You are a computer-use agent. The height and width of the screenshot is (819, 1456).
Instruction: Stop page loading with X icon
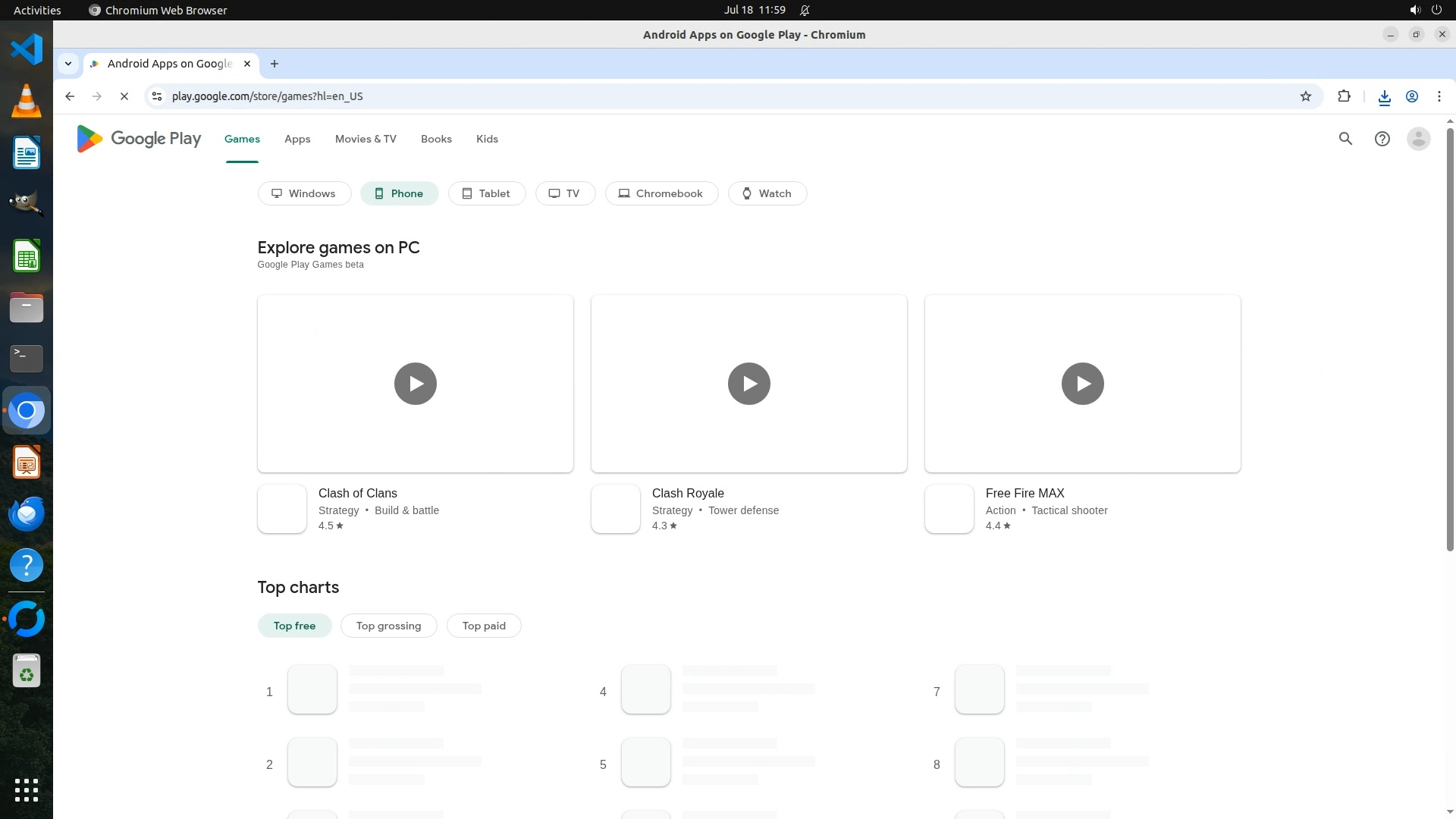click(x=124, y=96)
